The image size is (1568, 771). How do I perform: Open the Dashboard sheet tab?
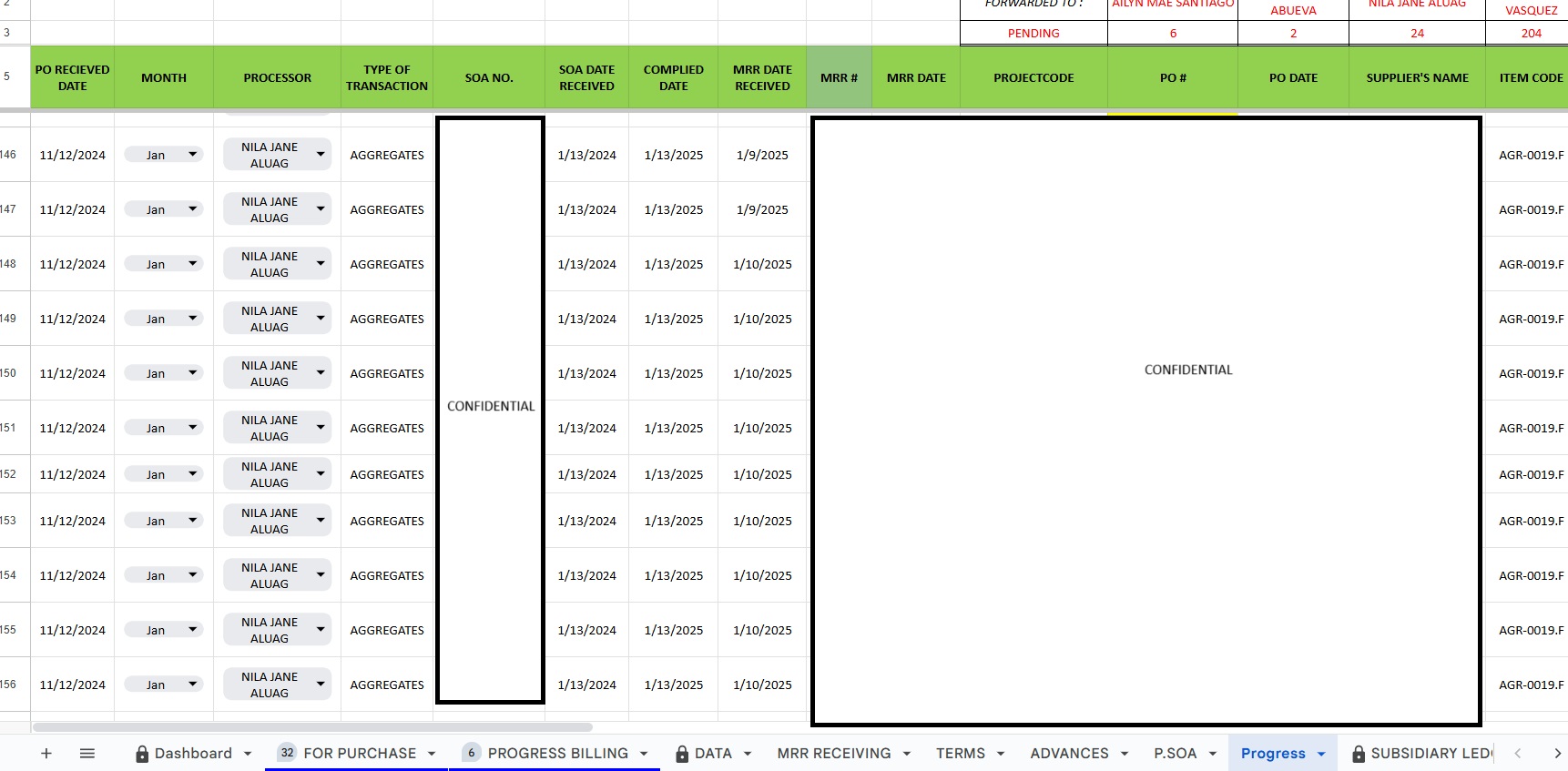(193, 753)
